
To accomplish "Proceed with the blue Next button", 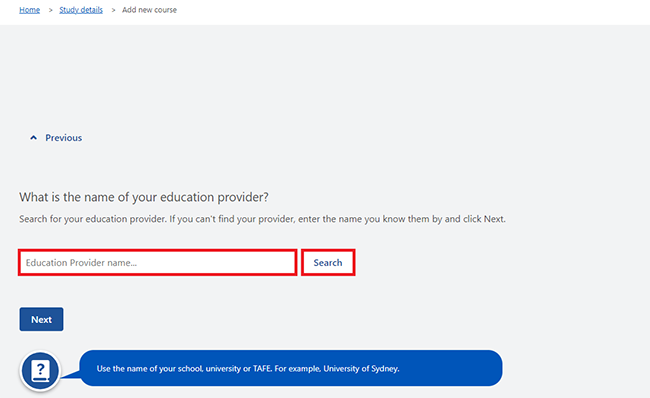I will pyautogui.click(x=41, y=319).
